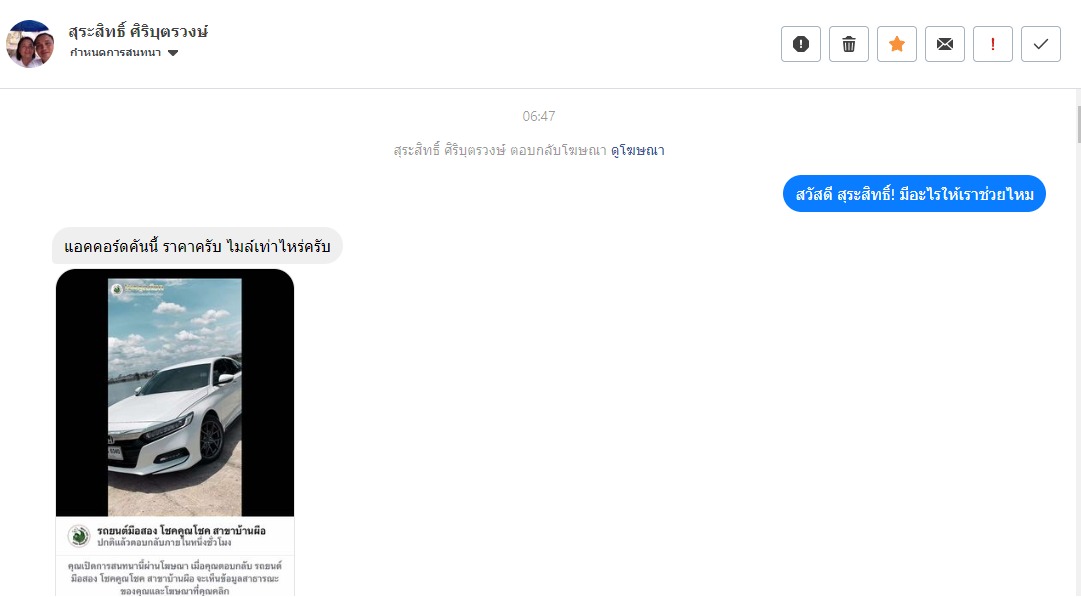
Task: Mark conversation as spam with exclamation circle icon
Action: pos(800,44)
